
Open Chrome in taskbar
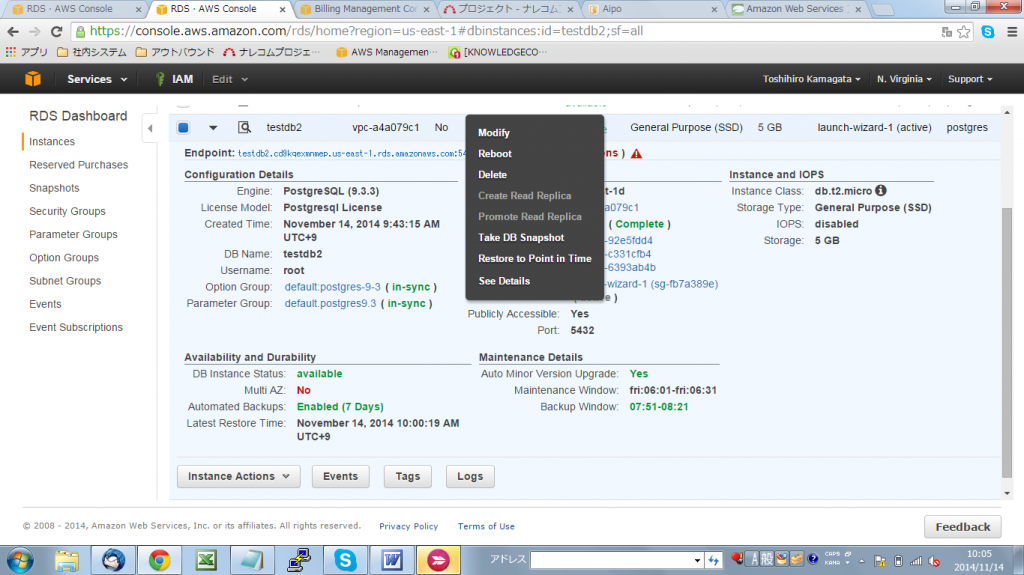(159, 560)
